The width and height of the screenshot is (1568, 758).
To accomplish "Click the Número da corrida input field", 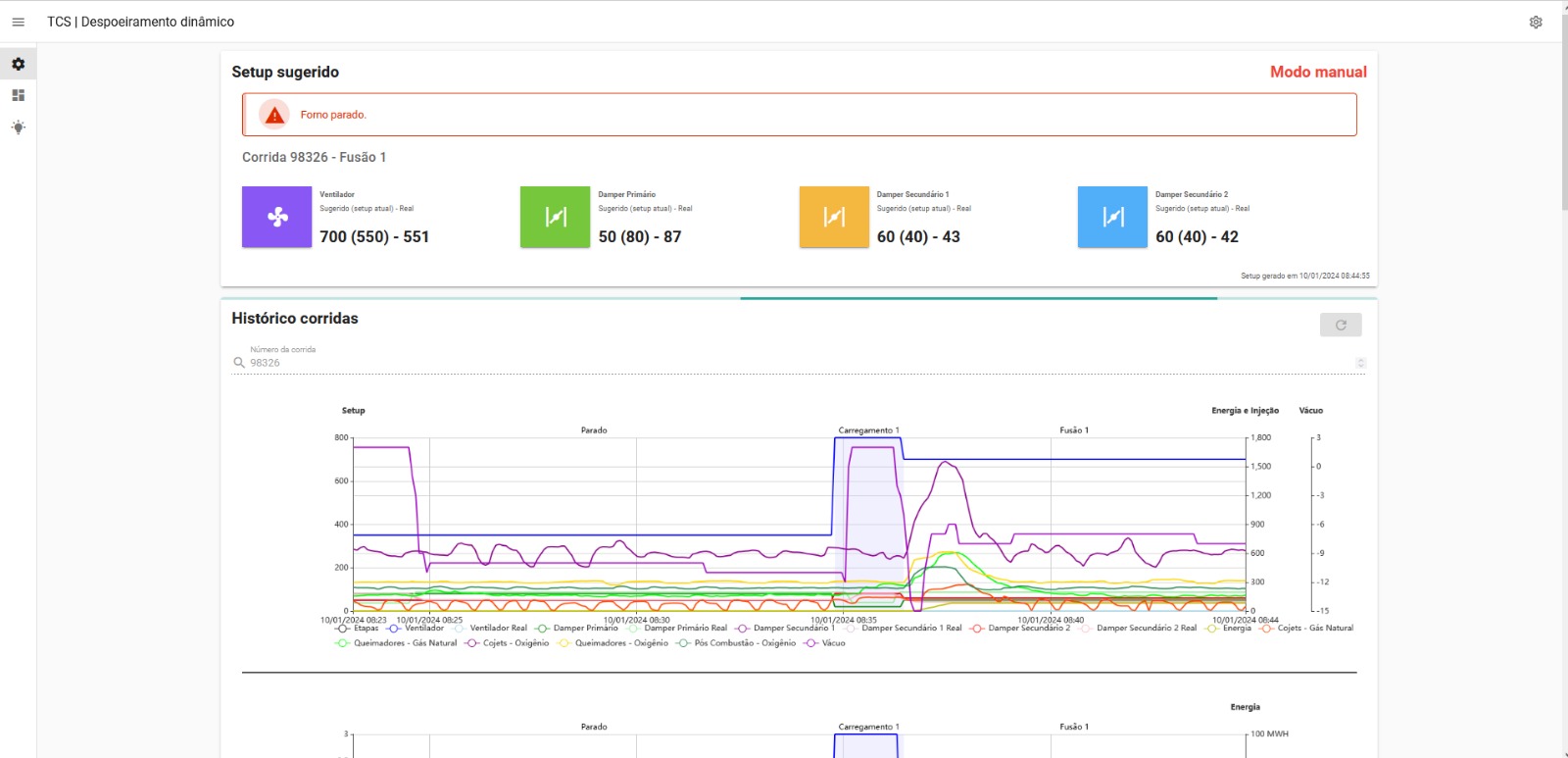I will coord(800,363).
